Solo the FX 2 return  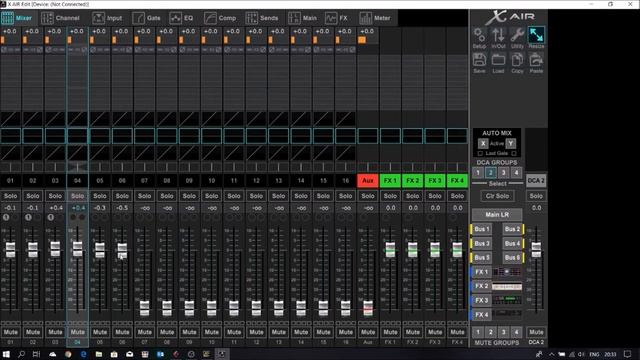[412, 196]
